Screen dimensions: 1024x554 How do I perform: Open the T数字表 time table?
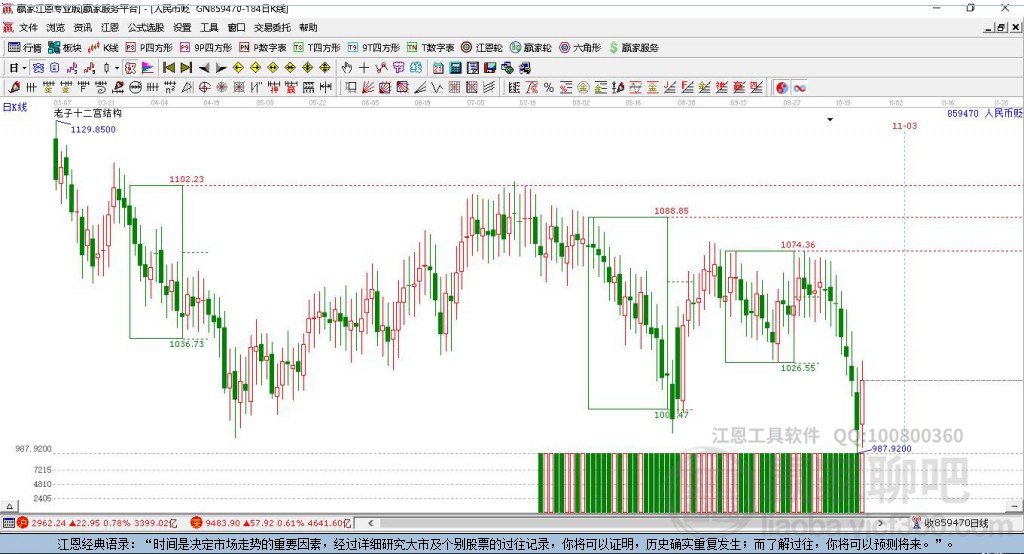pos(430,48)
